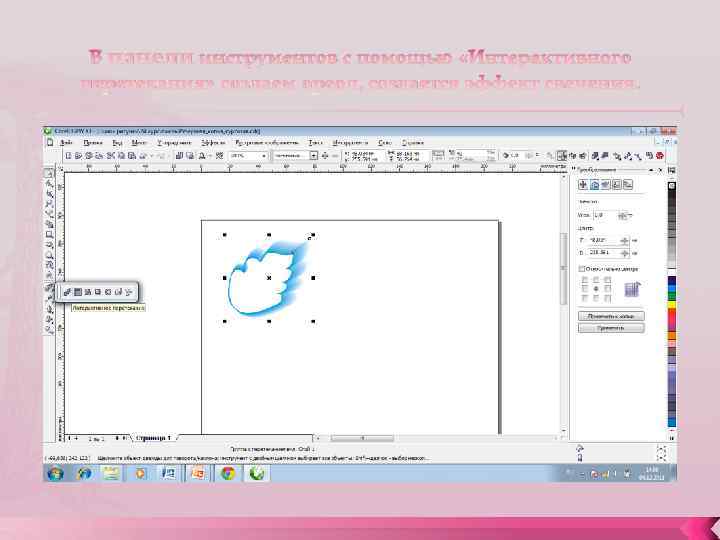This screenshot has width=720, height=540.
Task: Open CorelDRAW green icon in taskbar
Action: point(257,473)
